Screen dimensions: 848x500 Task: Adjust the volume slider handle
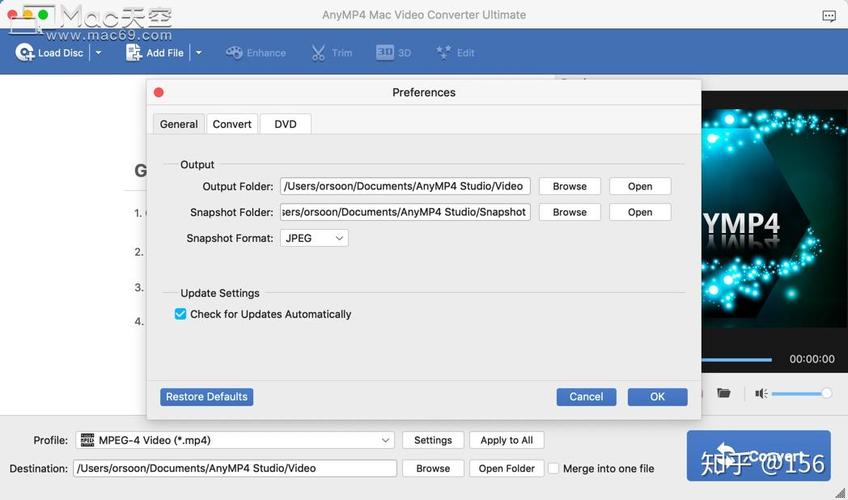pos(826,394)
